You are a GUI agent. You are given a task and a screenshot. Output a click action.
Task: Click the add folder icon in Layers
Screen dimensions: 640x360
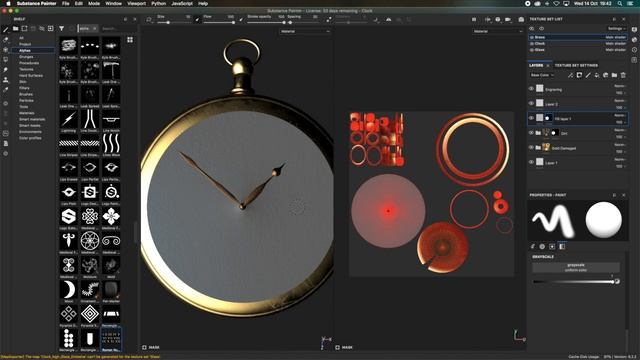point(614,75)
